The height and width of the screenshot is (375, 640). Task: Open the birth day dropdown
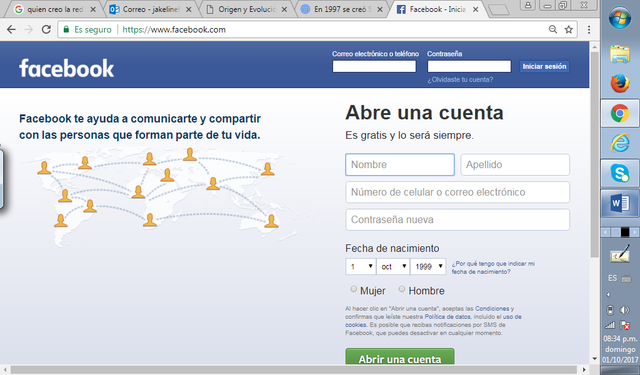[x=361, y=266]
